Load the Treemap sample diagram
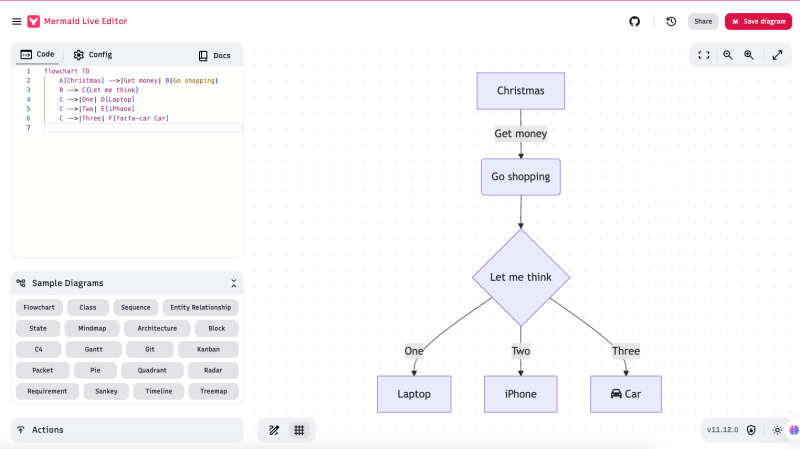This screenshot has height=449, width=800. [x=213, y=391]
